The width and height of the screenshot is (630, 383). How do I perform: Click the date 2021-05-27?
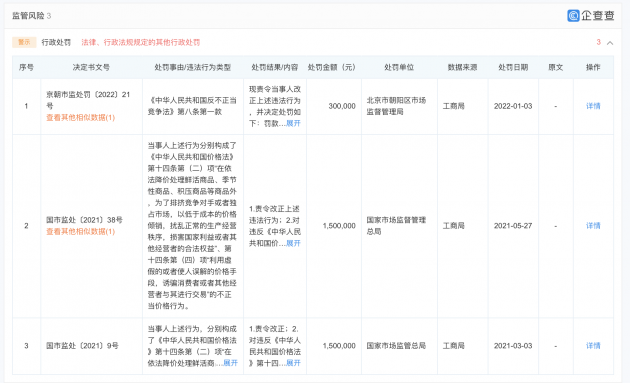(x=513, y=226)
